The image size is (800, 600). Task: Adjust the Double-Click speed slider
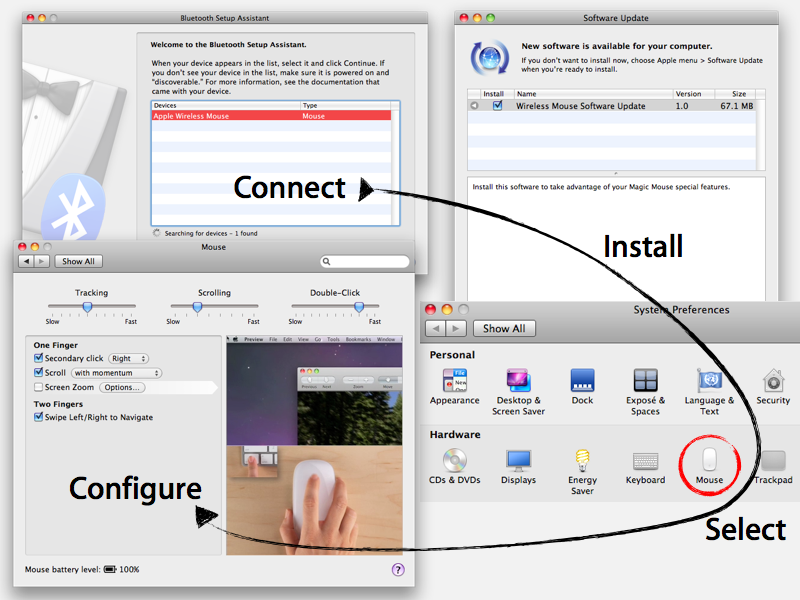(359, 306)
